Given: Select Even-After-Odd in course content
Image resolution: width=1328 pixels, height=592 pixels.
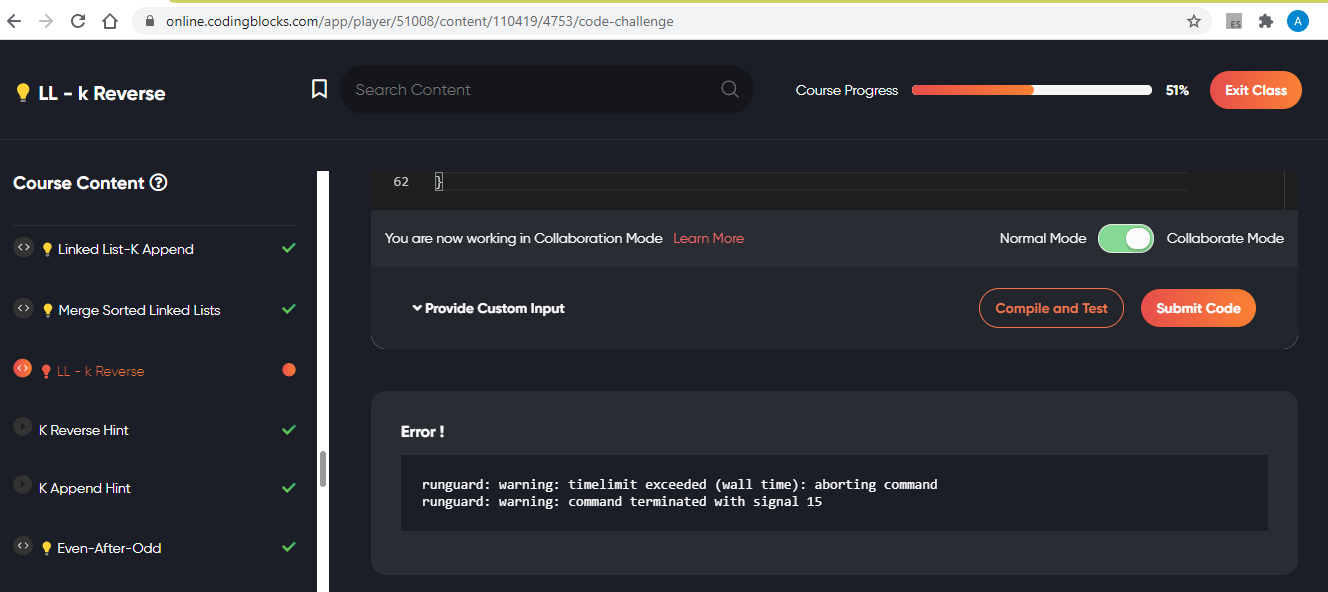Looking at the screenshot, I should click(109, 548).
